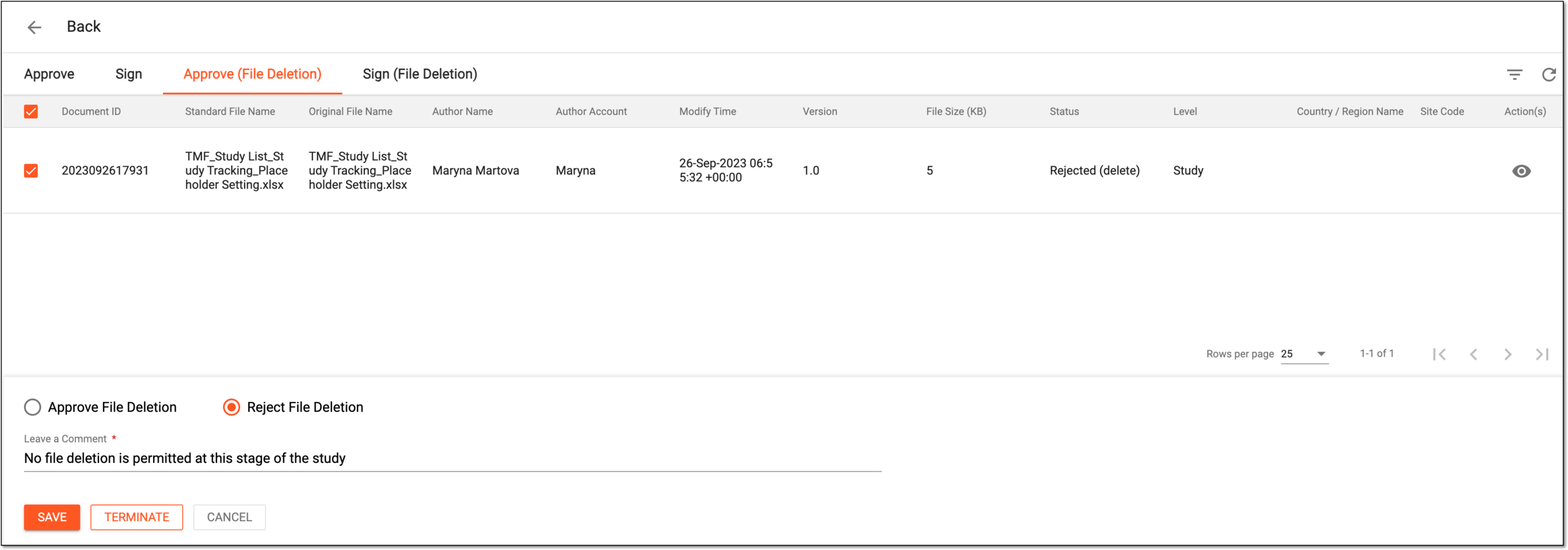This screenshot has width=1568, height=550.
Task: Open the filter list icon
Action: pos(1515,75)
